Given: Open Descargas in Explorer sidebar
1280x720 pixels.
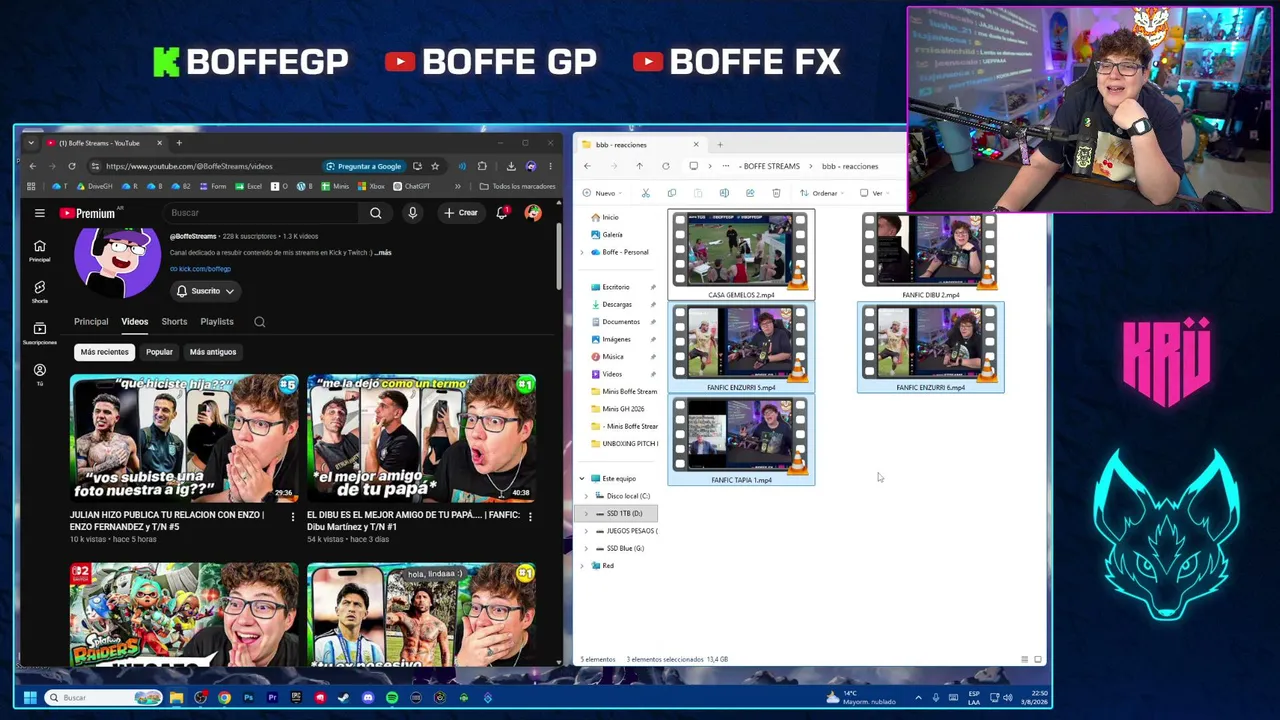Looking at the screenshot, I should pyautogui.click(x=617, y=304).
